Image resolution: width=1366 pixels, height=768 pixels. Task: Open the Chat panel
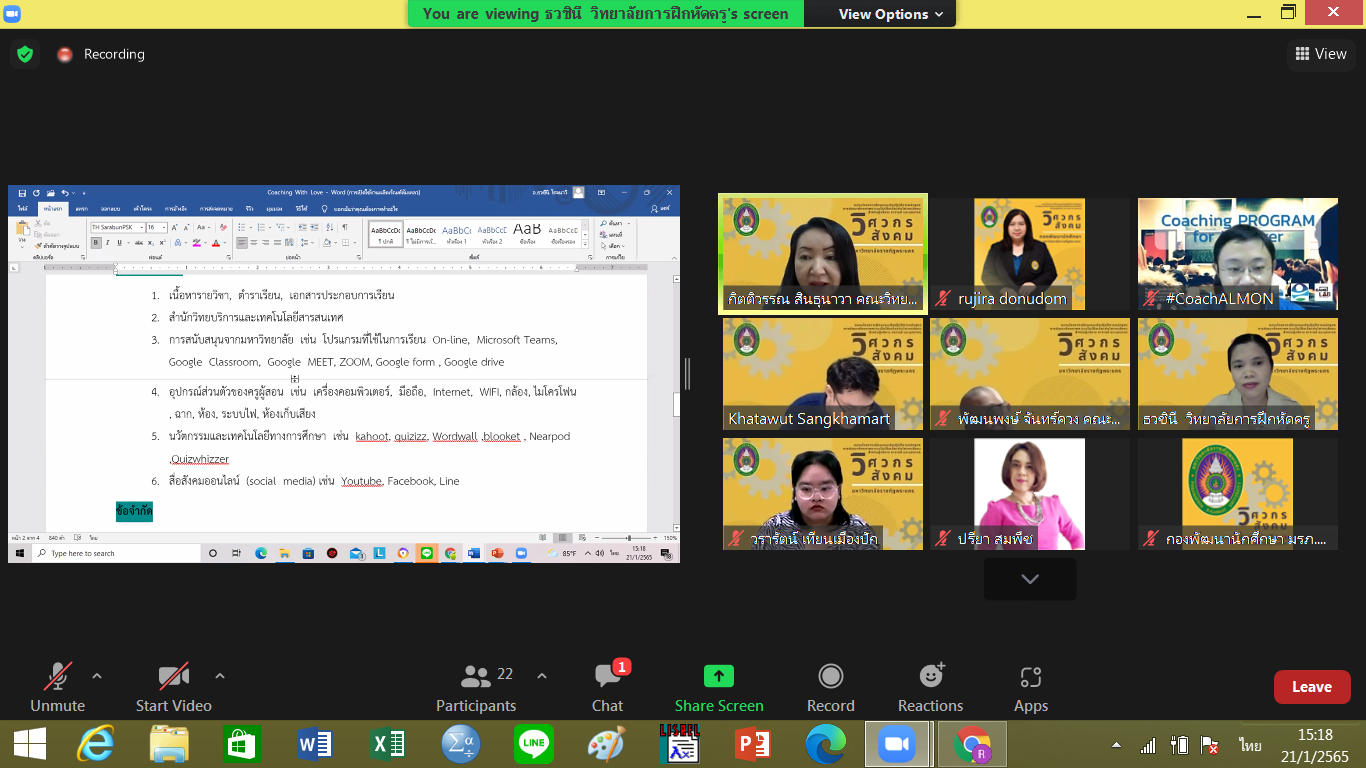pyautogui.click(x=607, y=688)
